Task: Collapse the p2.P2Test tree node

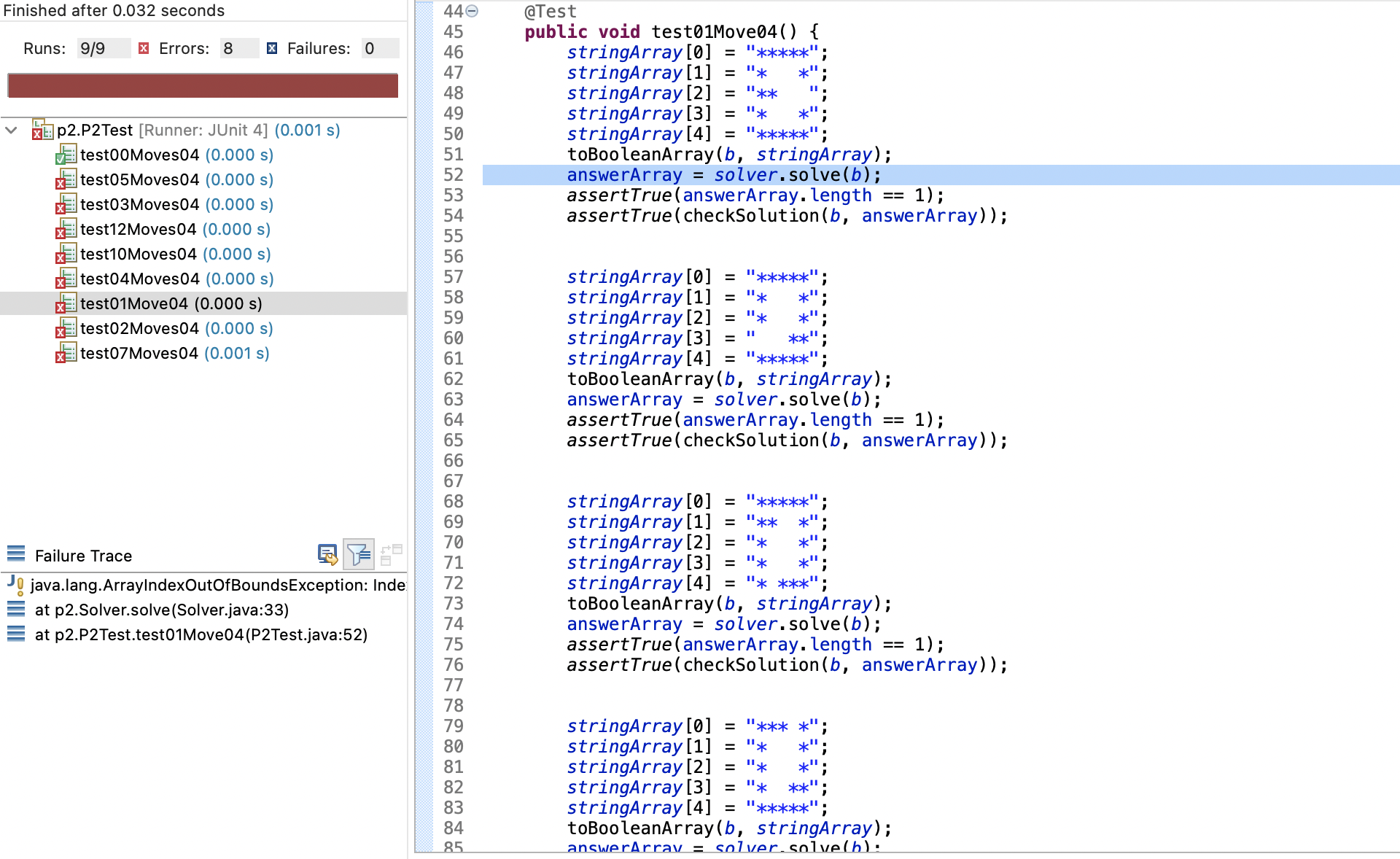Action: click(12, 131)
